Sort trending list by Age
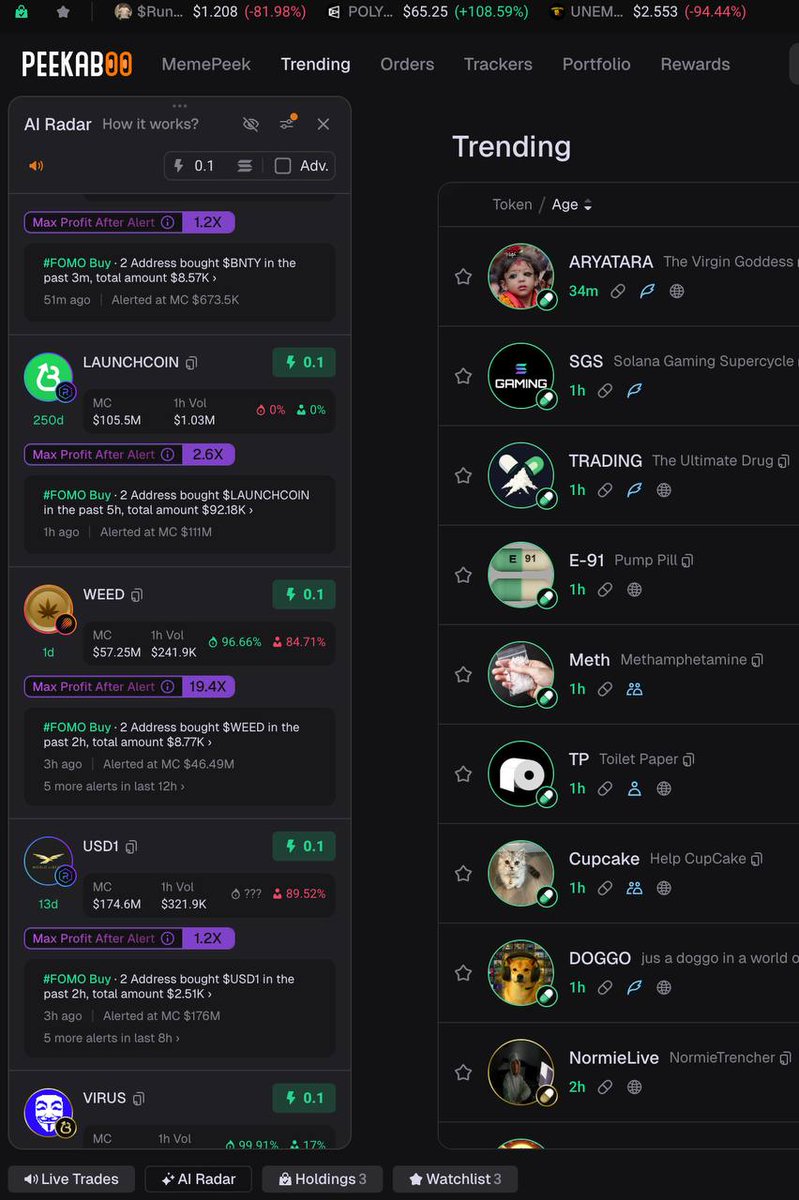Screen dimensions: 799x1200 [572, 204]
